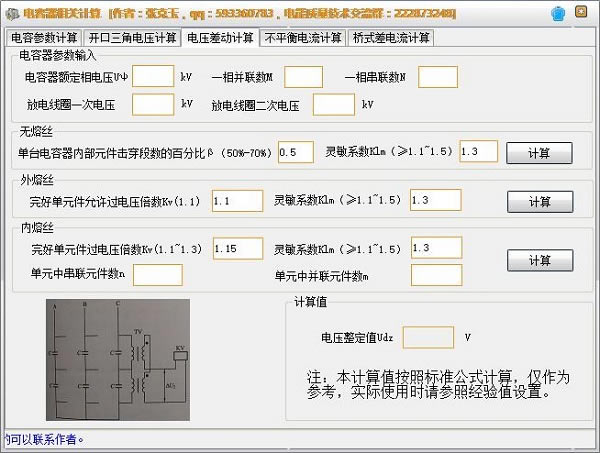Edit the 0.5 breakdown percentage β field
600x453 pixels.
pyautogui.click(x=295, y=152)
